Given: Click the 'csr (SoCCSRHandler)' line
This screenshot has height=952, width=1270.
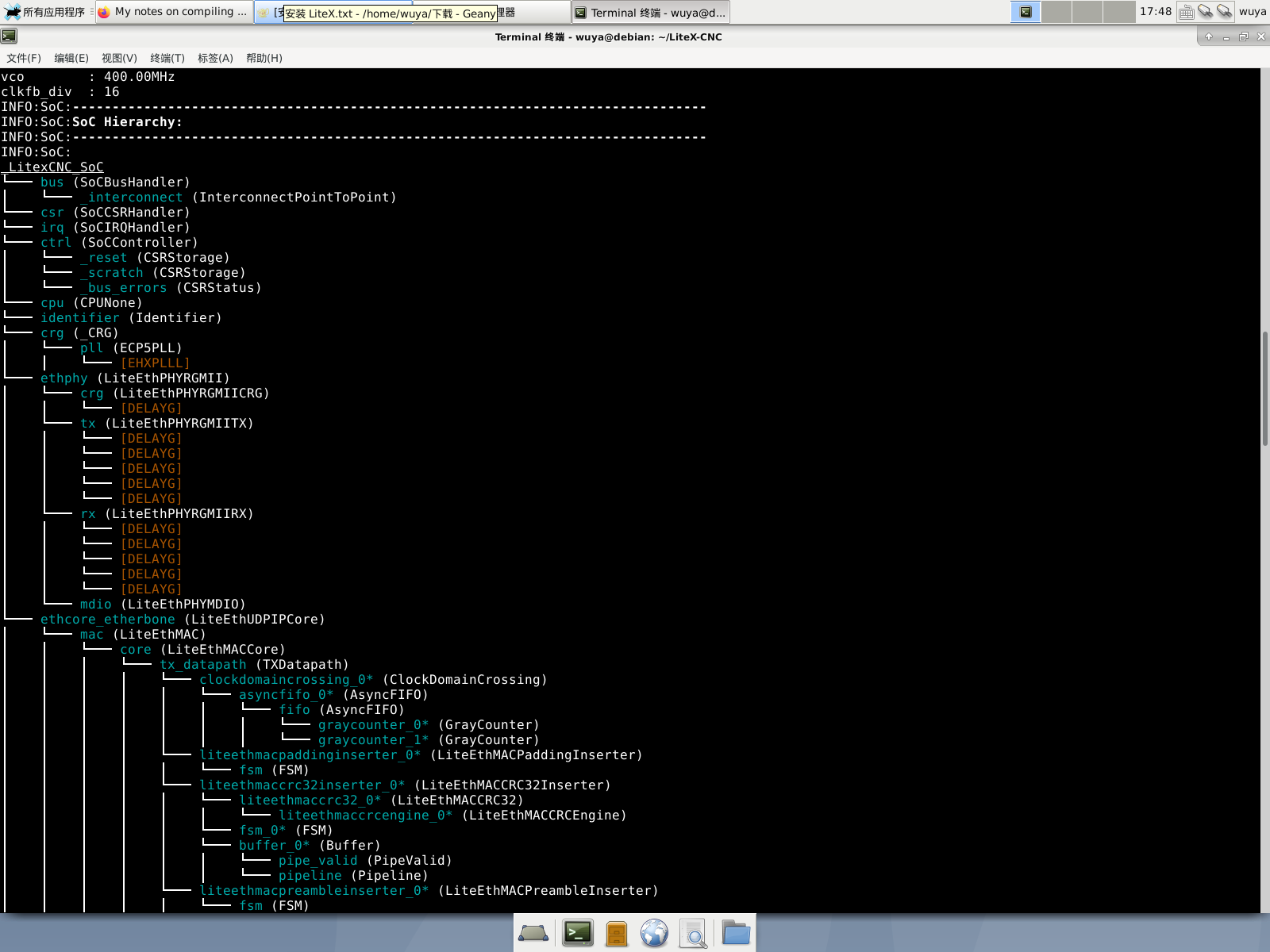Looking at the screenshot, I should (115, 213).
